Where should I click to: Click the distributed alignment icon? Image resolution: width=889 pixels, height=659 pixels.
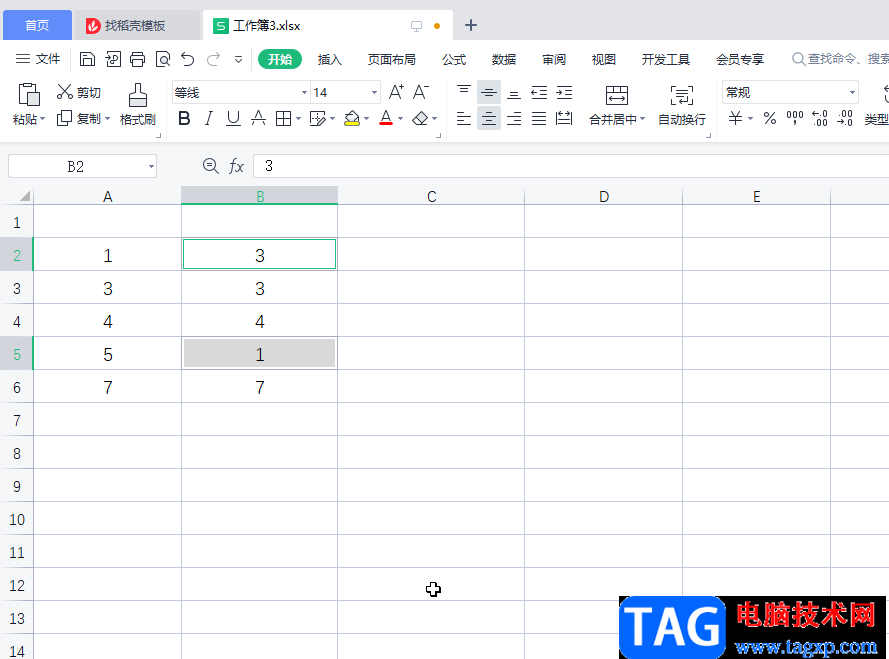point(564,119)
